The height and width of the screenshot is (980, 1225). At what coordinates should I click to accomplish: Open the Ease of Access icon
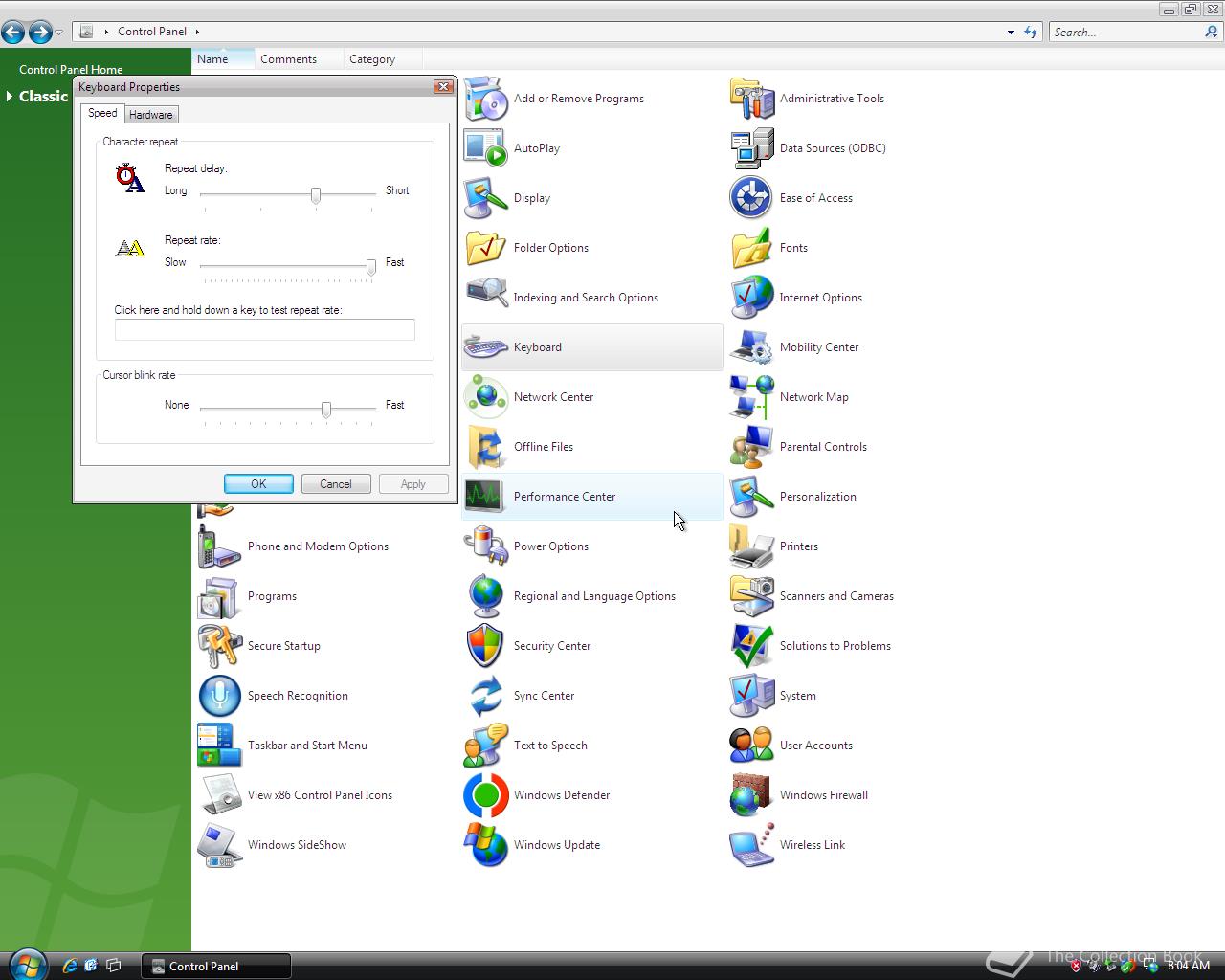(752, 198)
